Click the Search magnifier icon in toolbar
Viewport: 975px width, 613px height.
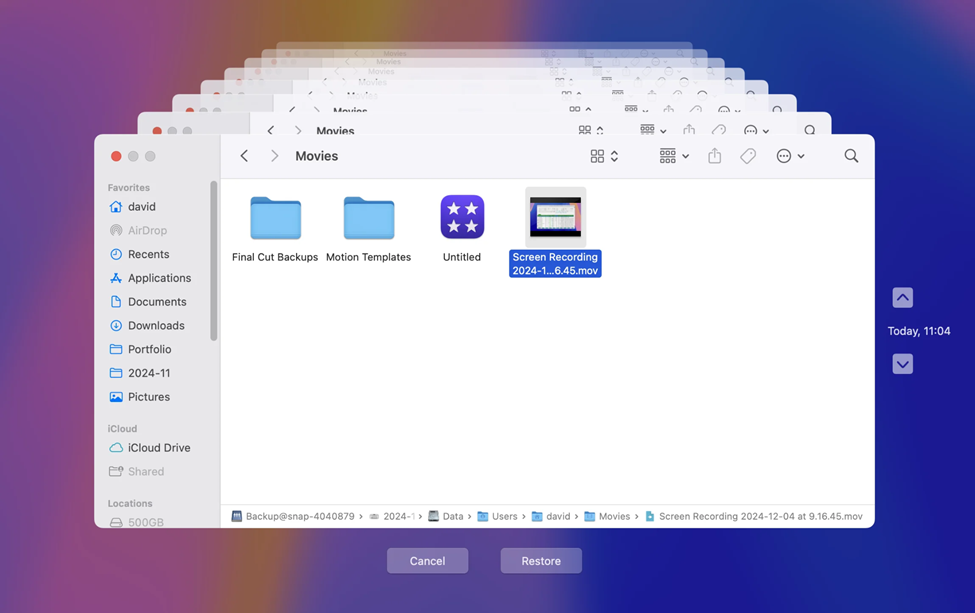(851, 156)
